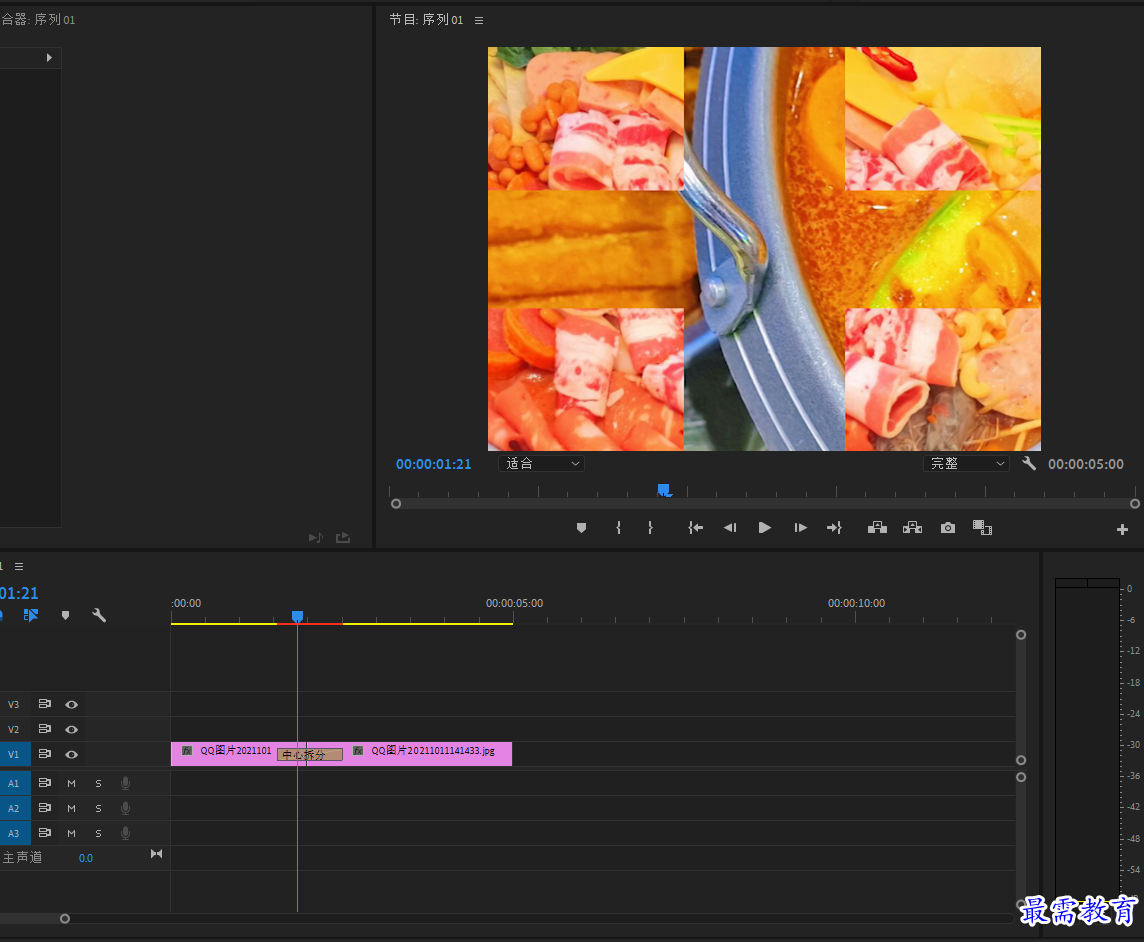This screenshot has height=942, width=1144.
Task: Select the 中心拆分 transition
Action: pos(310,754)
